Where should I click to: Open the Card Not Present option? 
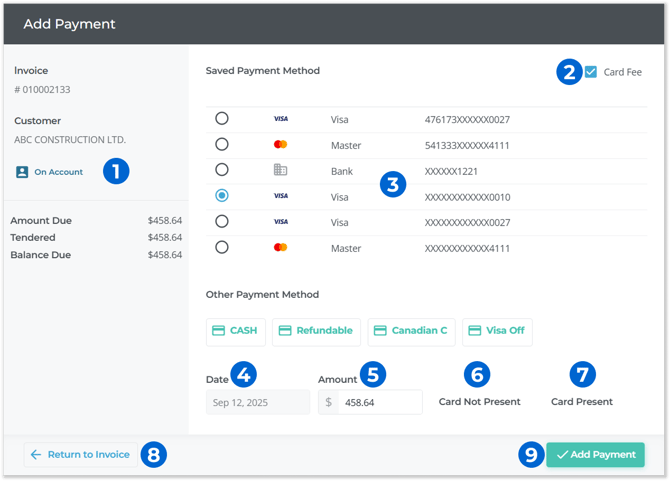click(479, 401)
